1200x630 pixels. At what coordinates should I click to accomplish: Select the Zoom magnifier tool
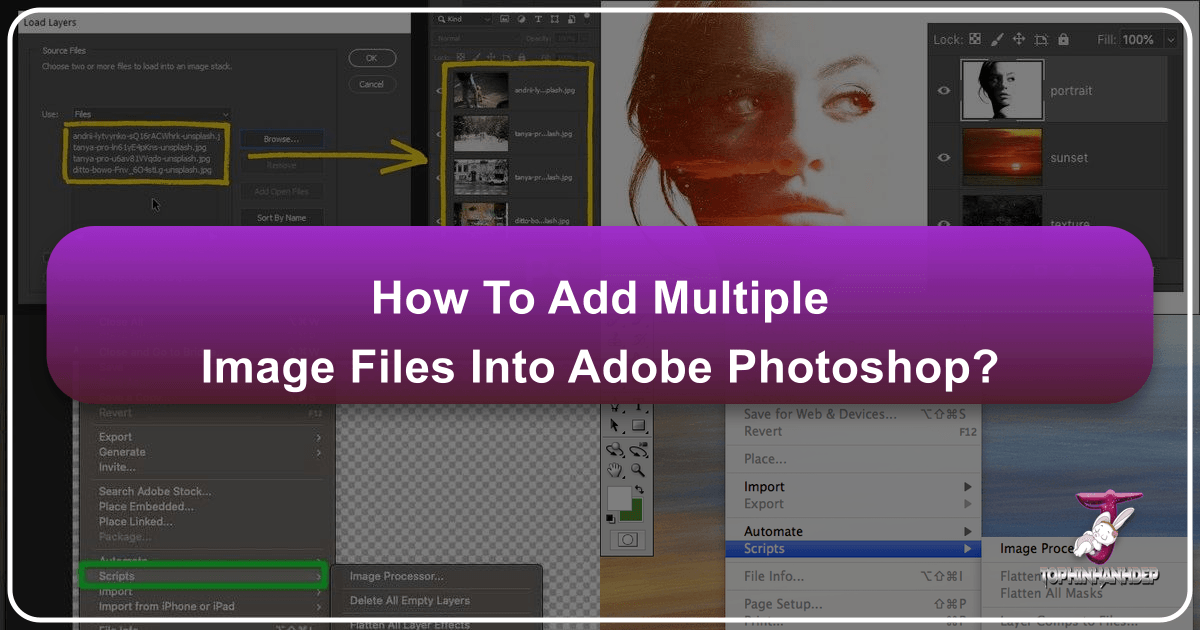pyautogui.click(x=638, y=471)
